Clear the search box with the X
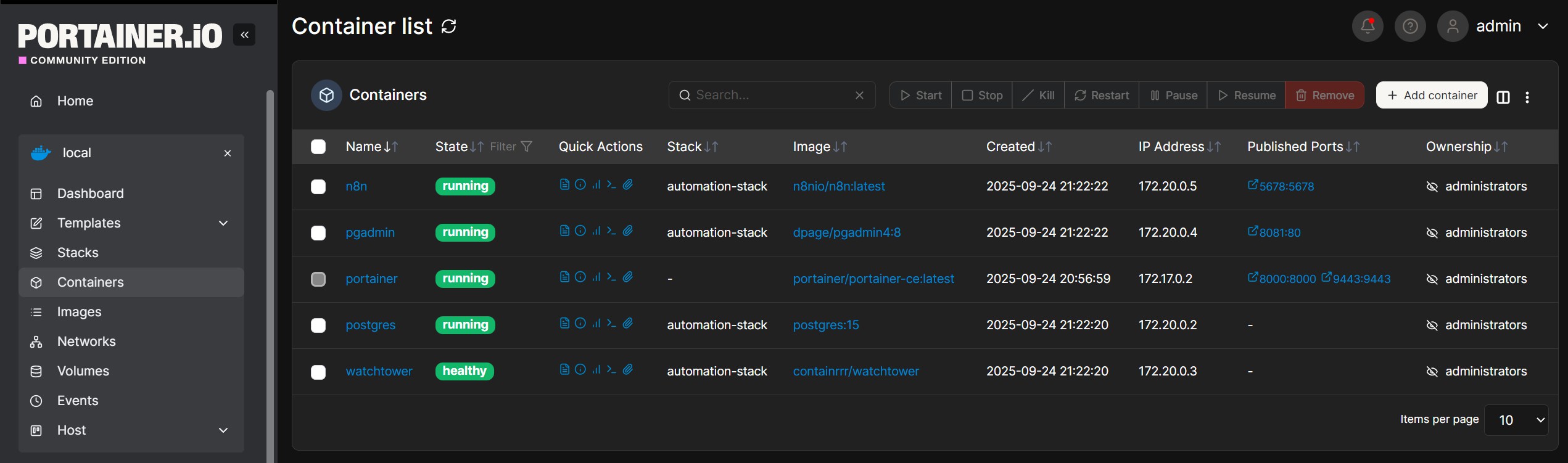 [x=859, y=95]
